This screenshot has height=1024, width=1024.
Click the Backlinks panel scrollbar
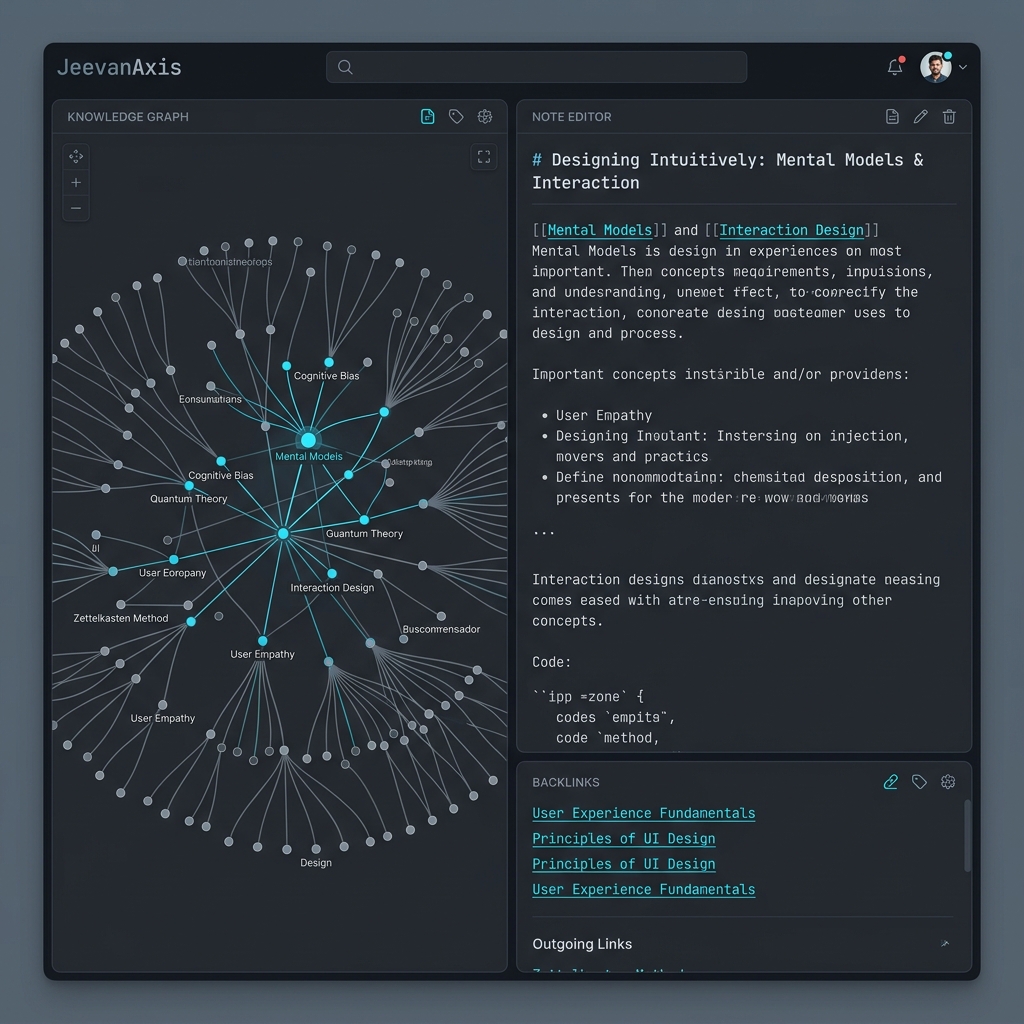tap(967, 836)
